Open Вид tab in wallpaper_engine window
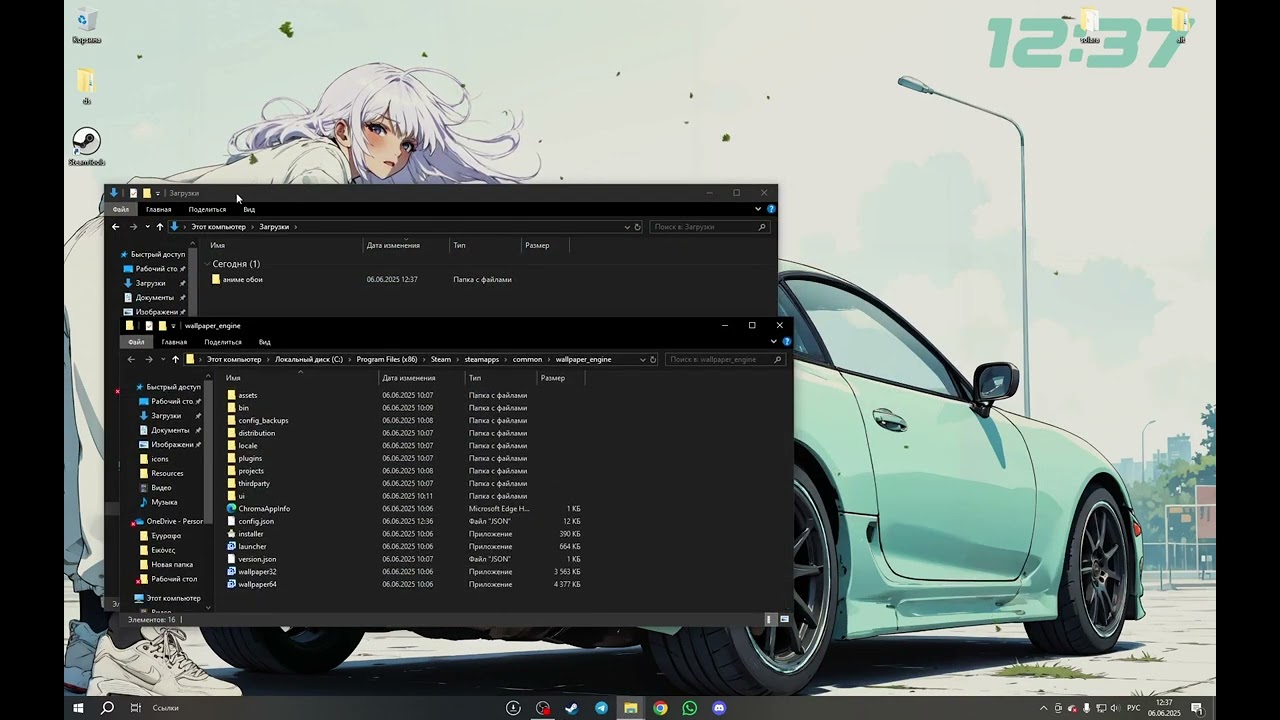 pos(265,342)
